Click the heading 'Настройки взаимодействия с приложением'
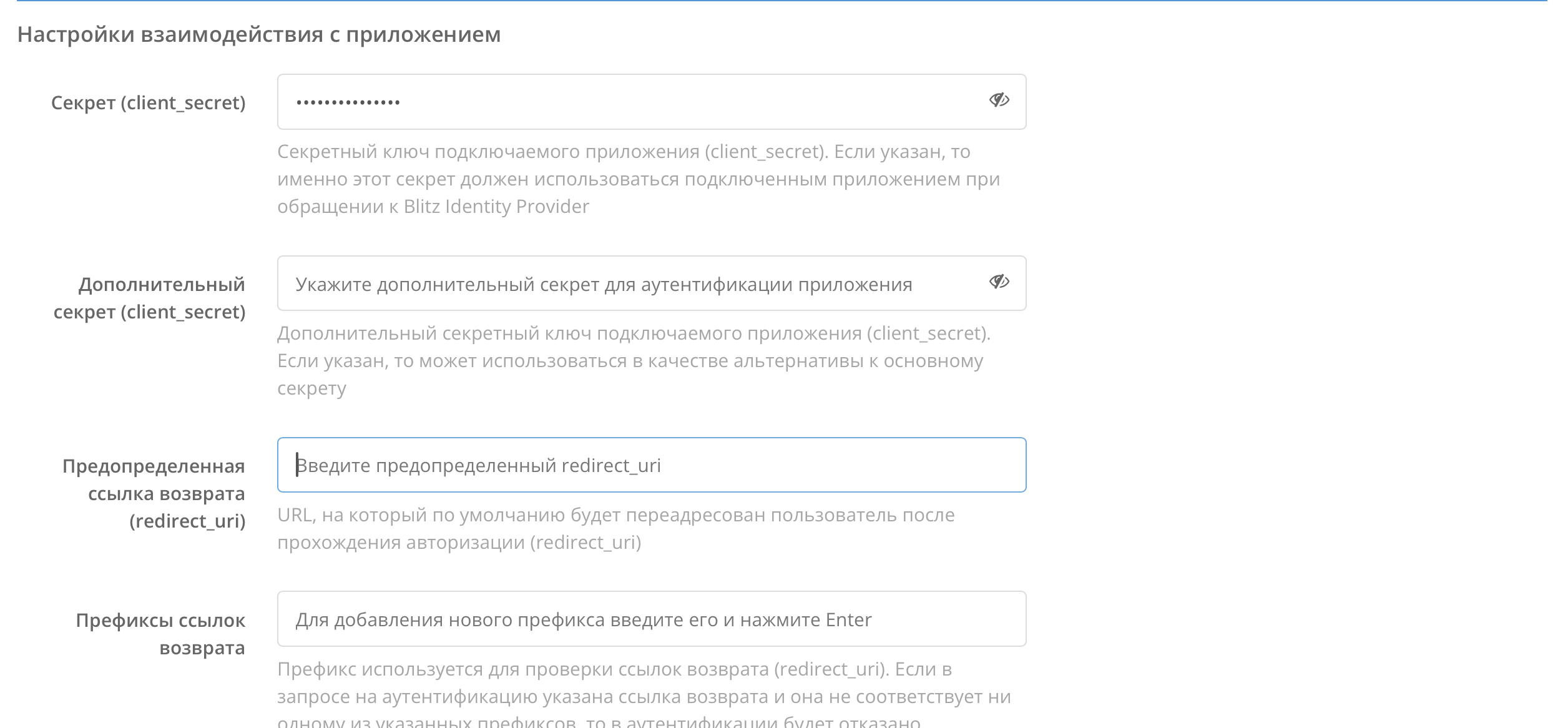The height and width of the screenshot is (728, 1568). click(259, 34)
